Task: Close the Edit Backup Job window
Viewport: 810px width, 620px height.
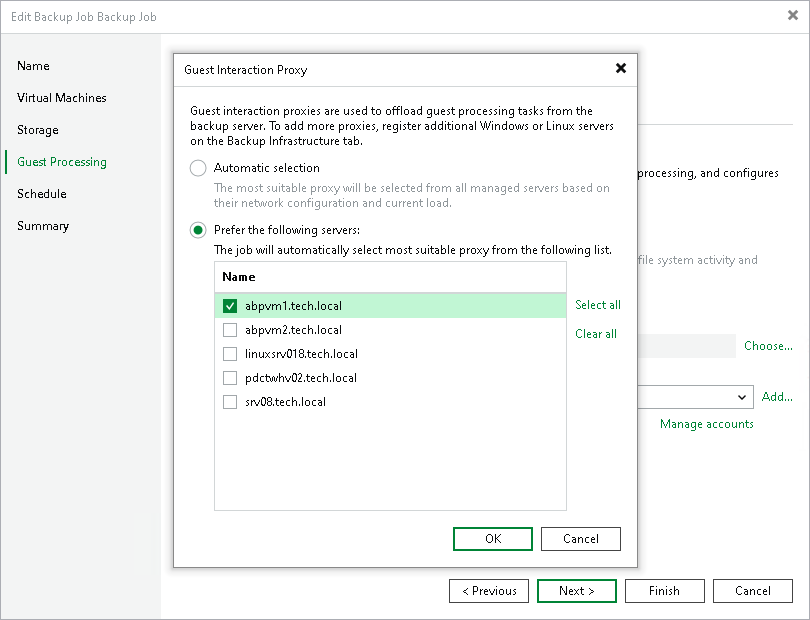Action: click(793, 16)
